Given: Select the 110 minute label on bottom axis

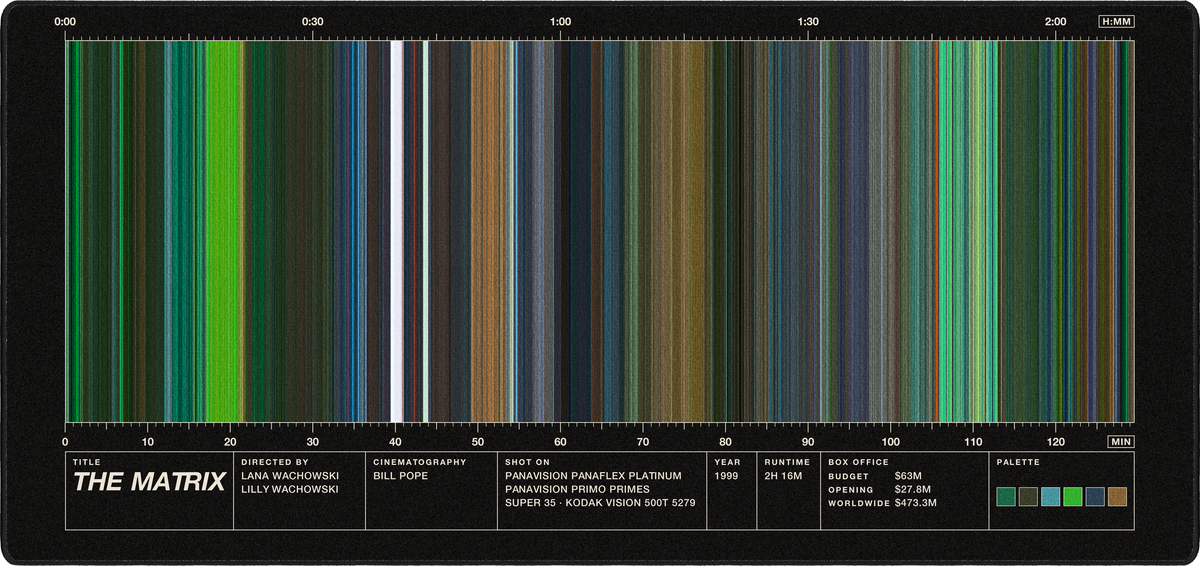Looking at the screenshot, I should [x=973, y=441].
